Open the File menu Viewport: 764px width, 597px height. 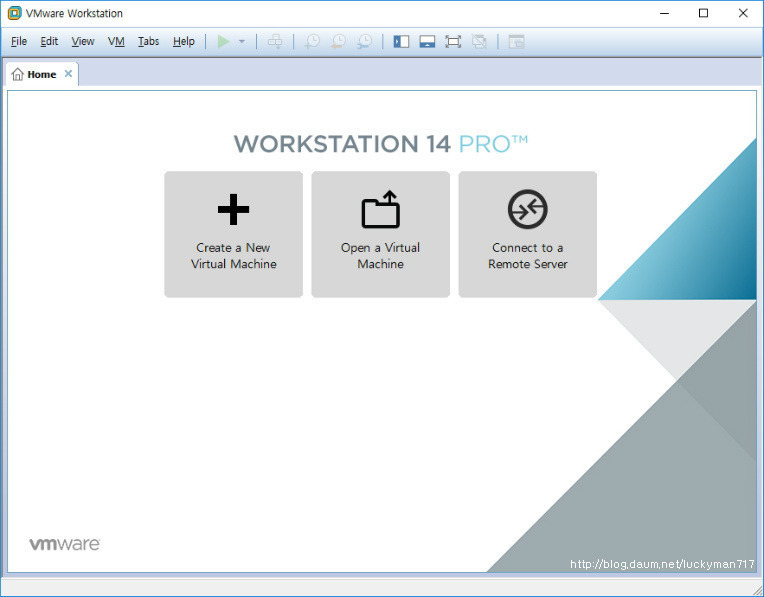19,41
